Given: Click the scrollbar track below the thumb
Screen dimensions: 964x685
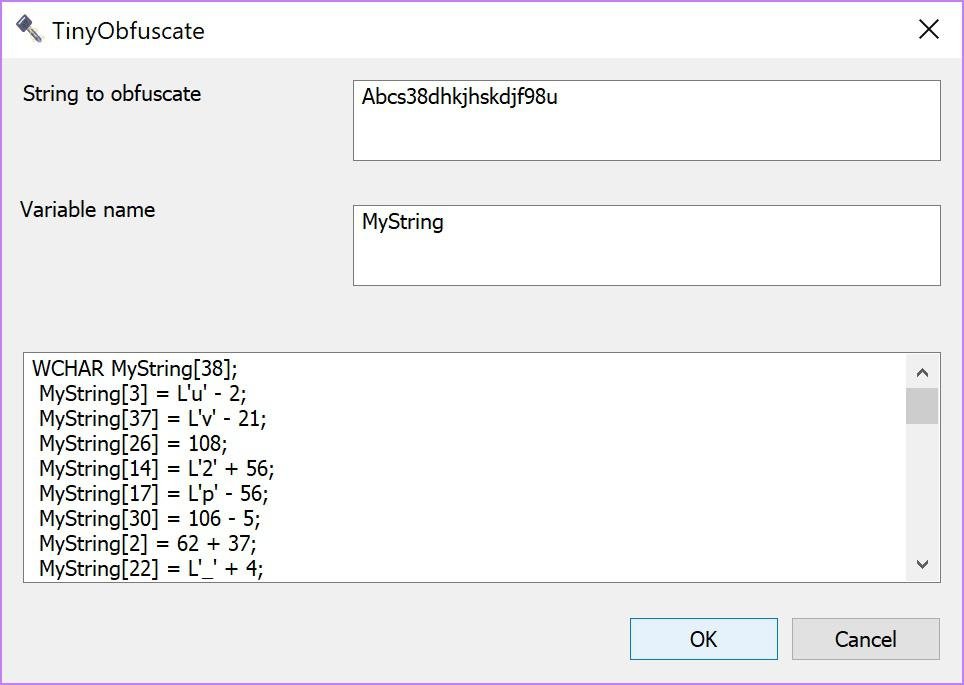Looking at the screenshot, I should tap(922, 490).
